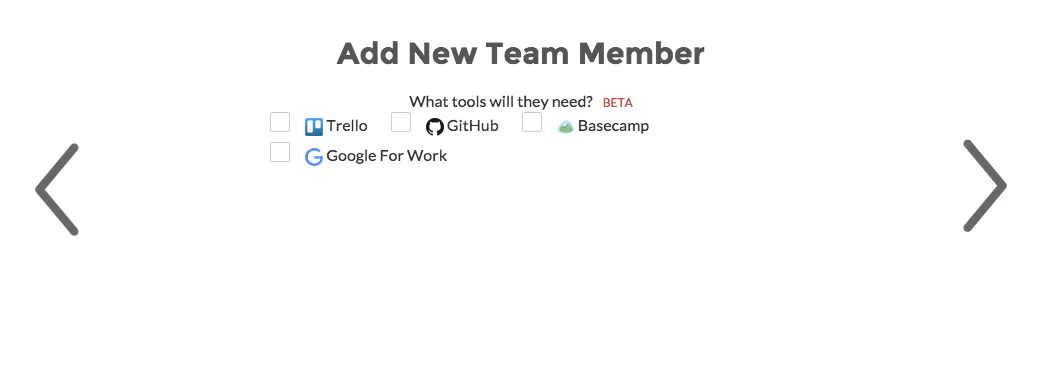Click the Basecamp text label
This screenshot has height=376, width=1037.
coord(613,126)
